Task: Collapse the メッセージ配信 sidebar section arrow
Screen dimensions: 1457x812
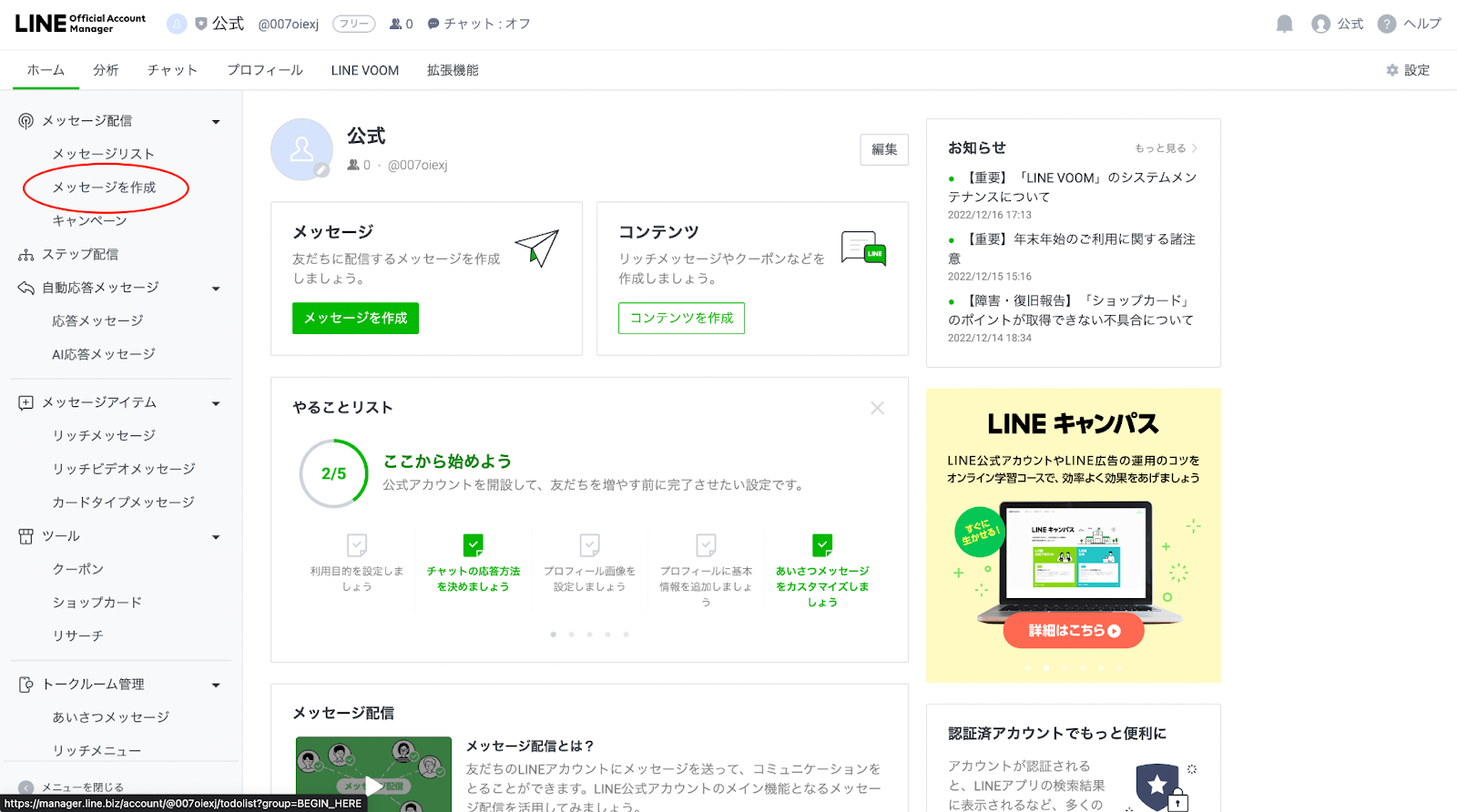Action: tap(216, 122)
